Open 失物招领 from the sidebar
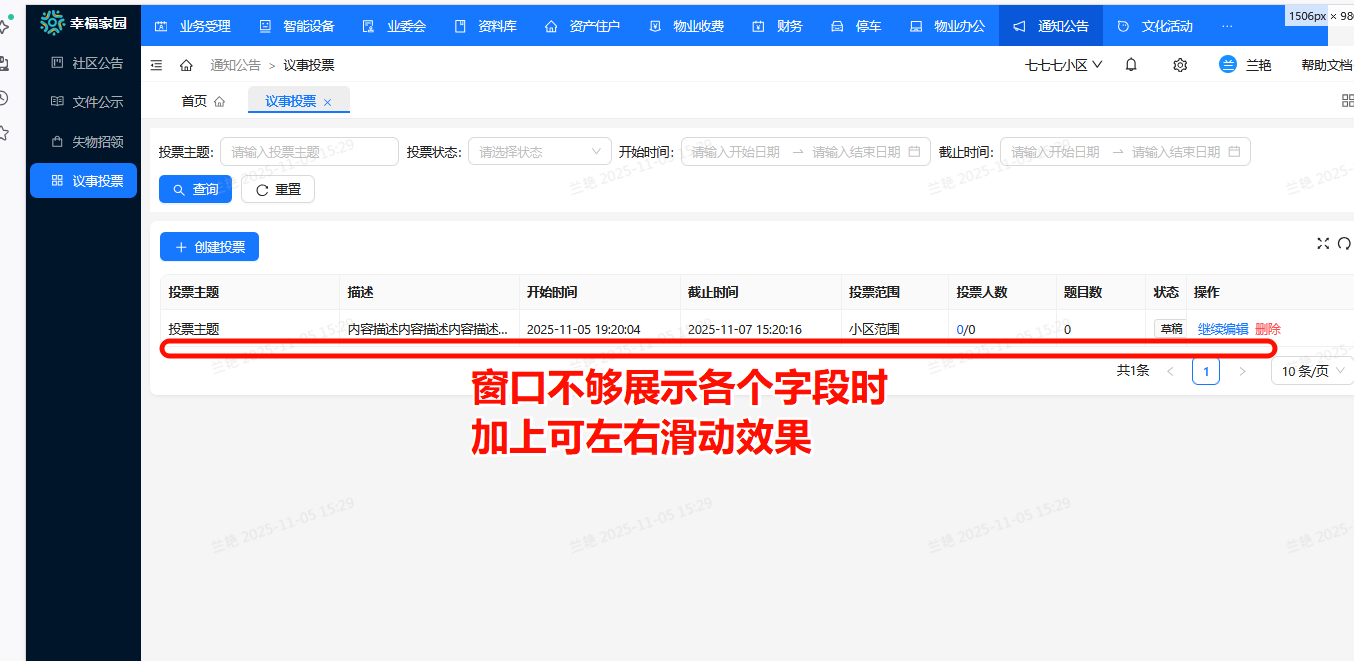 [x=84, y=140]
